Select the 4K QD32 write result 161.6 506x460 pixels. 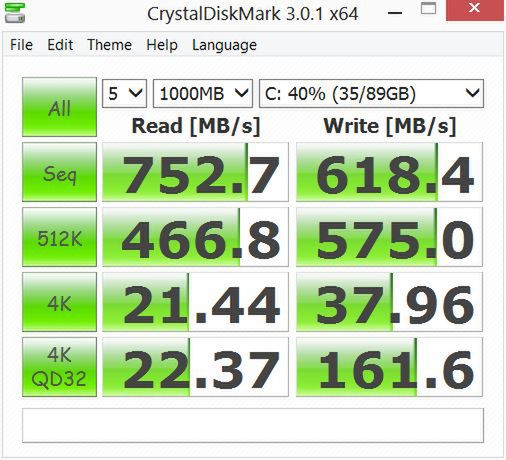[x=389, y=367]
